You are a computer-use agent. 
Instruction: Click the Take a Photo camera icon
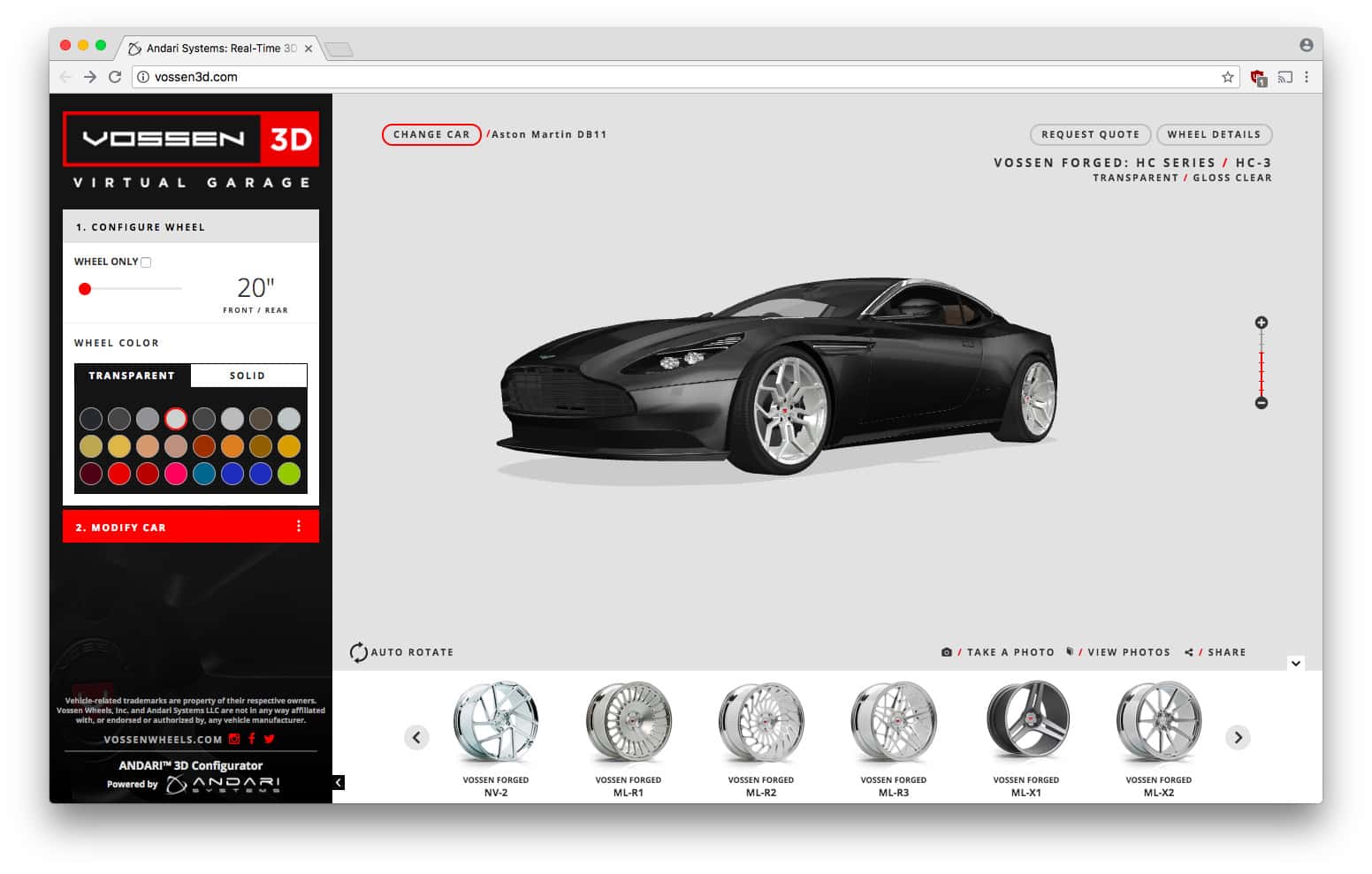945,651
